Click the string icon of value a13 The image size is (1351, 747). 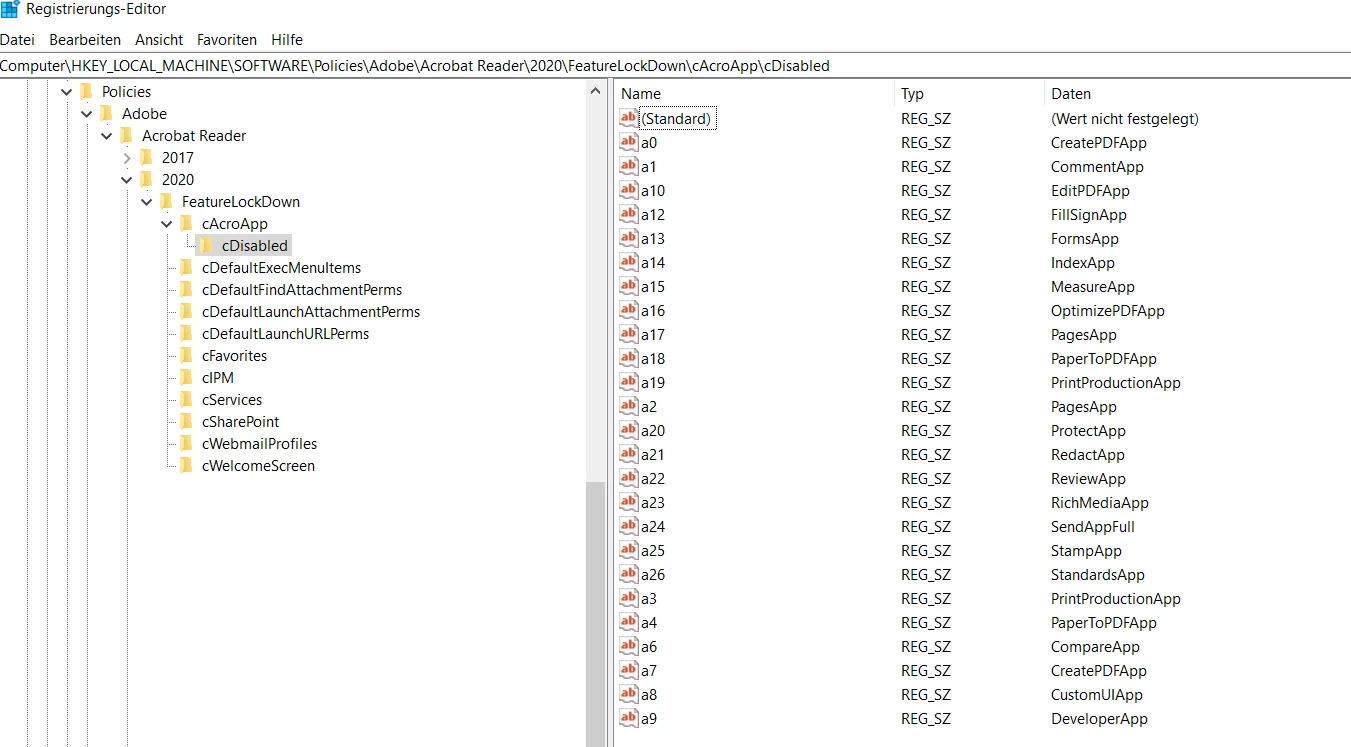tap(628, 238)
